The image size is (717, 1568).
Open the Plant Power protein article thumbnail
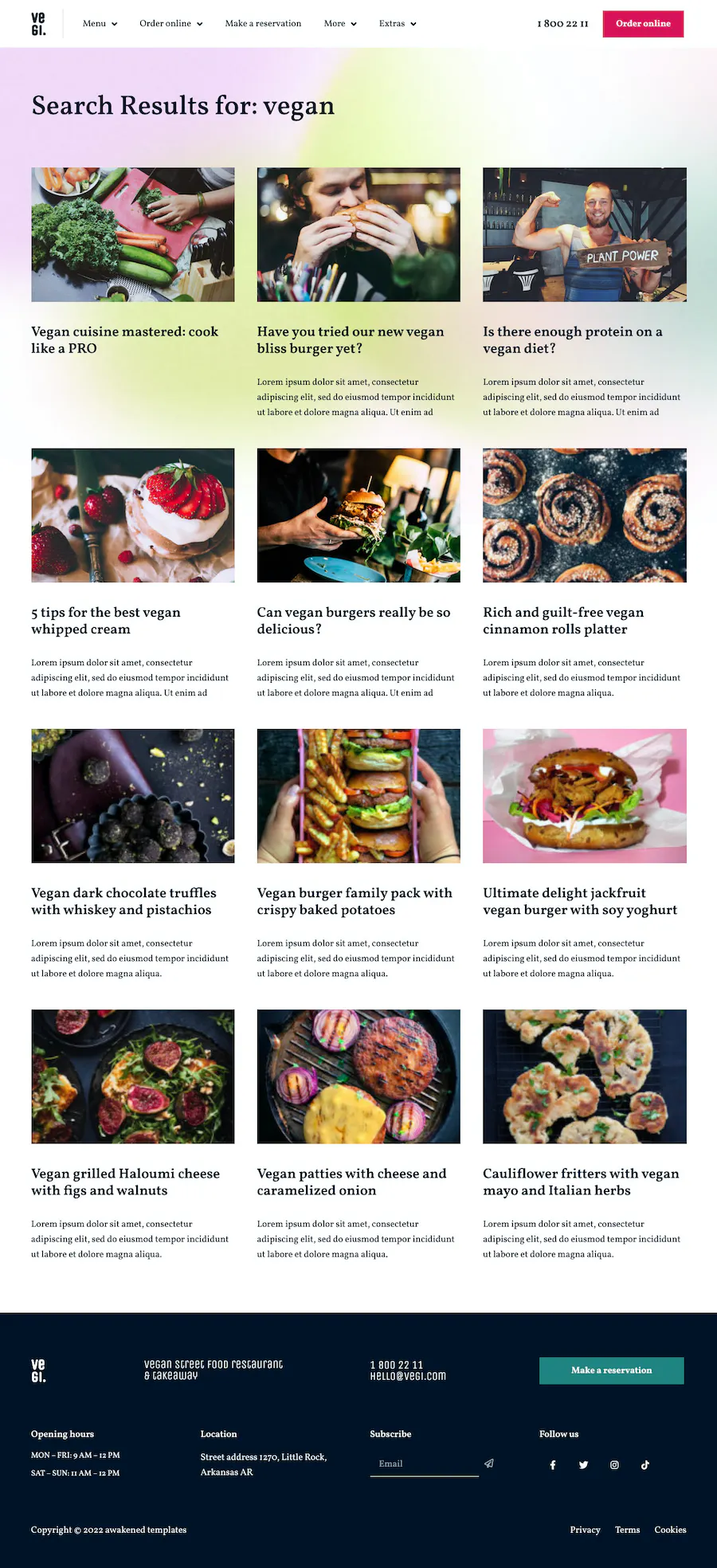point(584,234)
